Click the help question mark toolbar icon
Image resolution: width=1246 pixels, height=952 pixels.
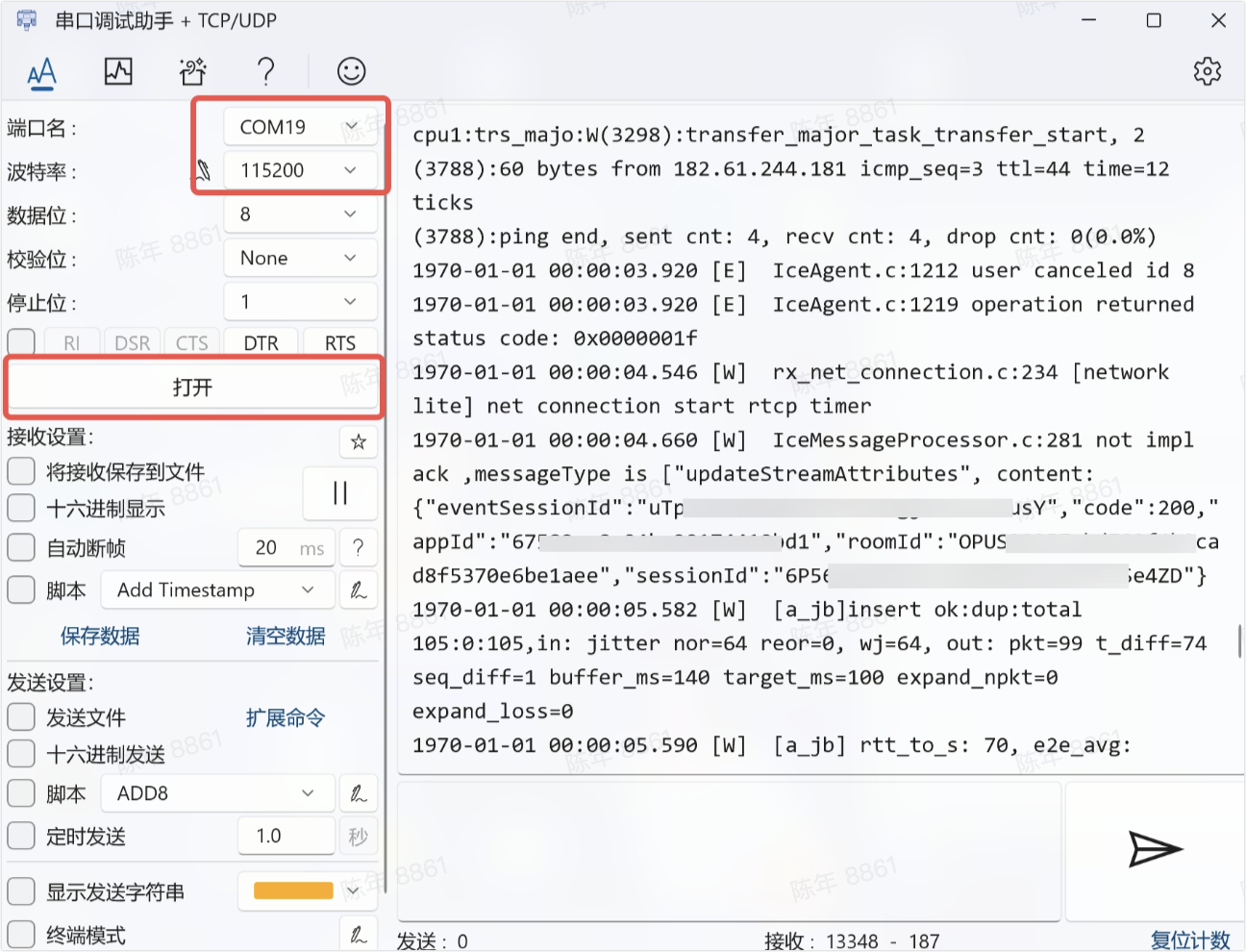point(266,71)
